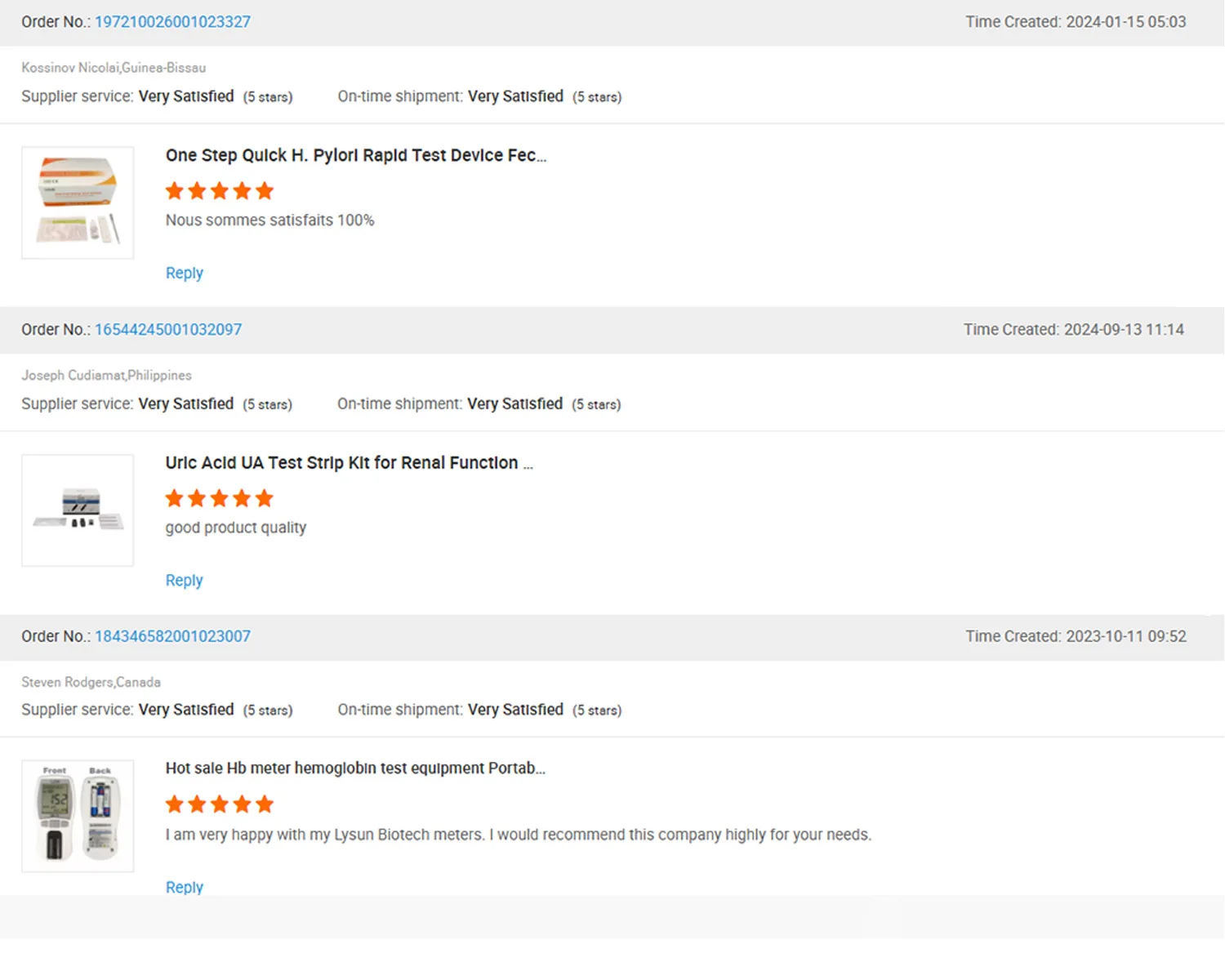Open order number 184346582001023007
Screen dimensions: 1225x980
(x=172, y=637)
